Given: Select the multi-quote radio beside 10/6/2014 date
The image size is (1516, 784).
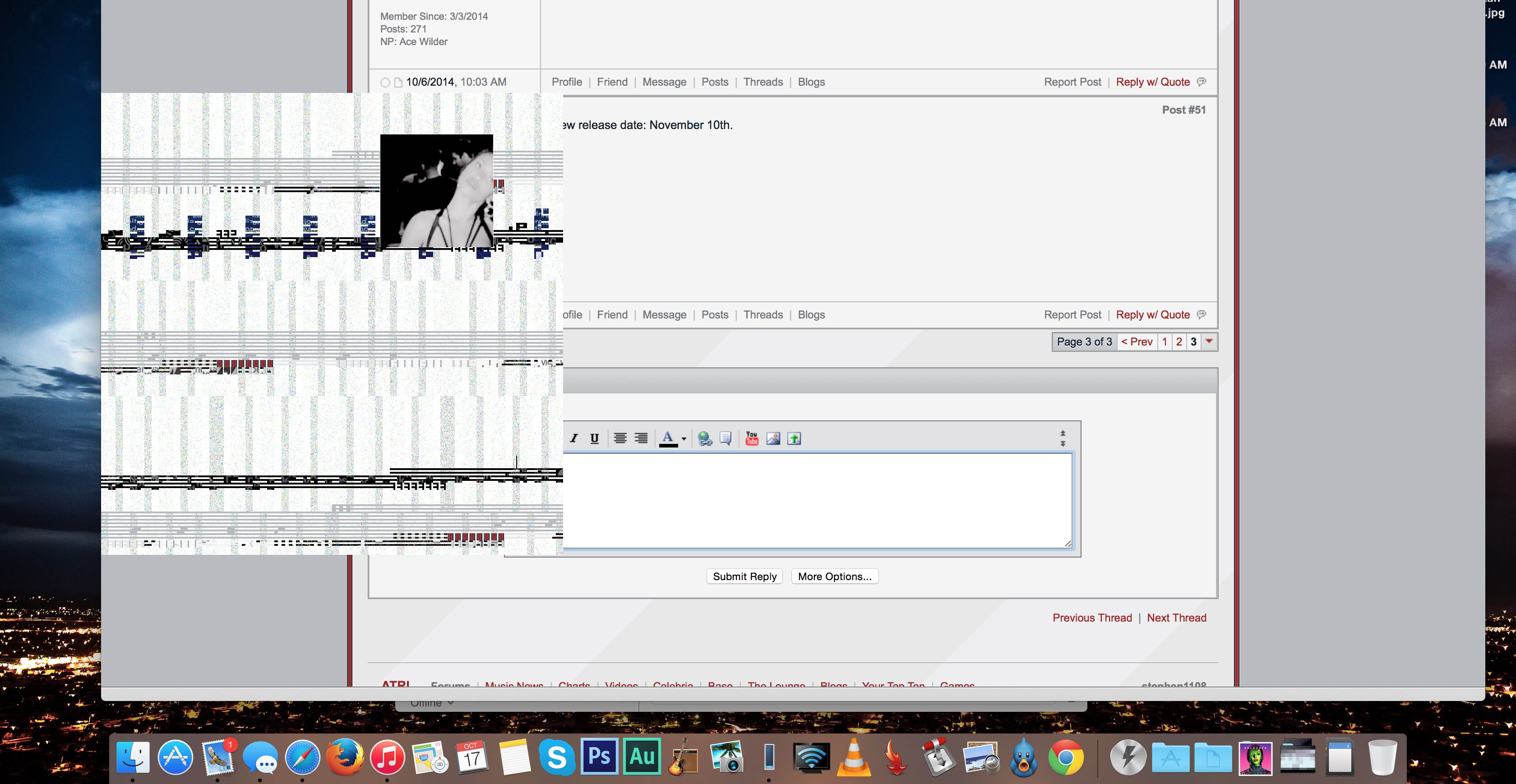Looking at the screenshot, I should coord(385,83).
